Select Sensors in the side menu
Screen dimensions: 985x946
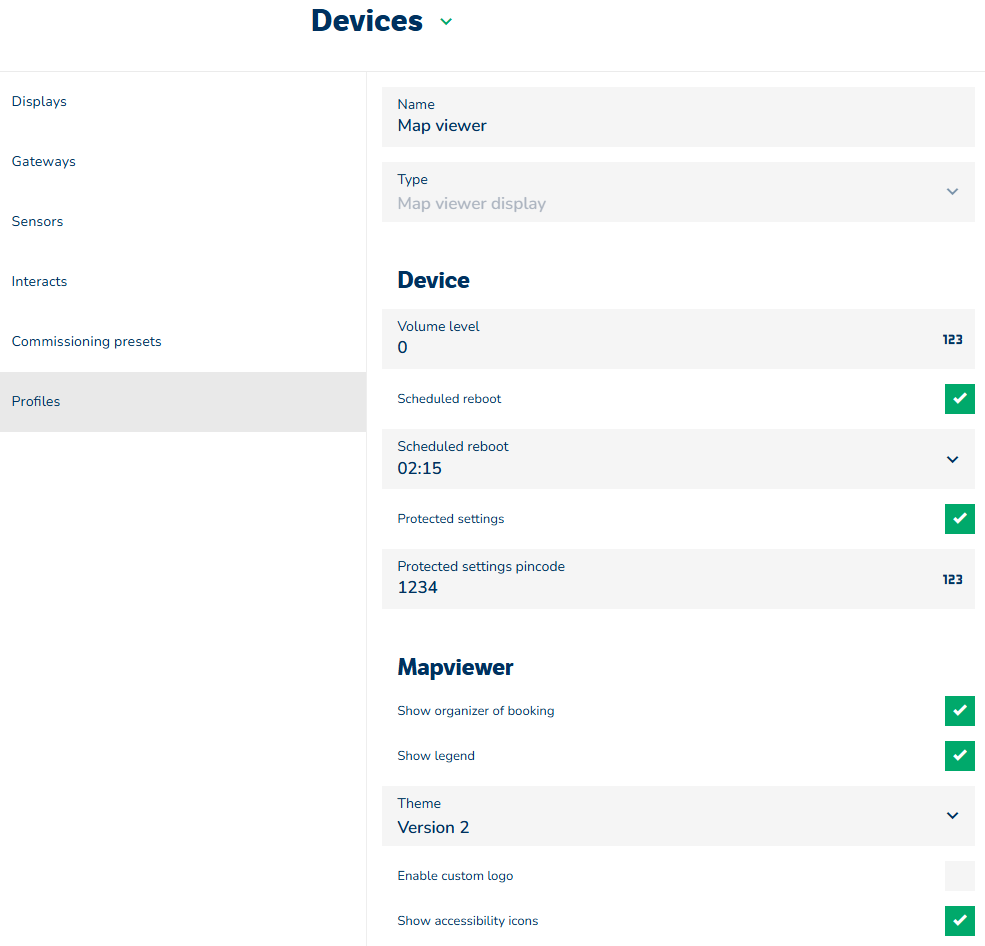click(x=38, y=222)
